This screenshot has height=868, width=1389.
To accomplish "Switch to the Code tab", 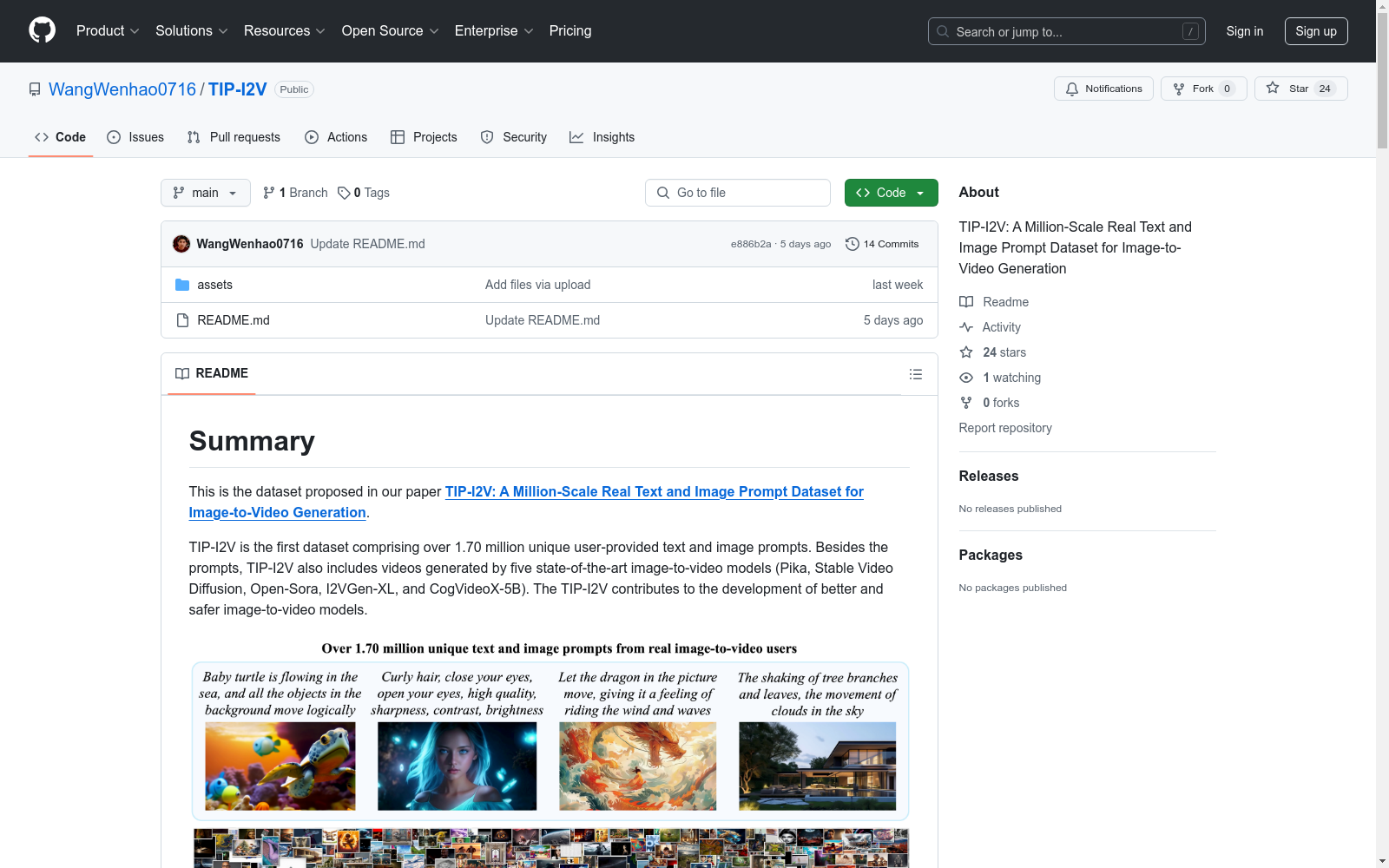I will (x=61, y=137).
